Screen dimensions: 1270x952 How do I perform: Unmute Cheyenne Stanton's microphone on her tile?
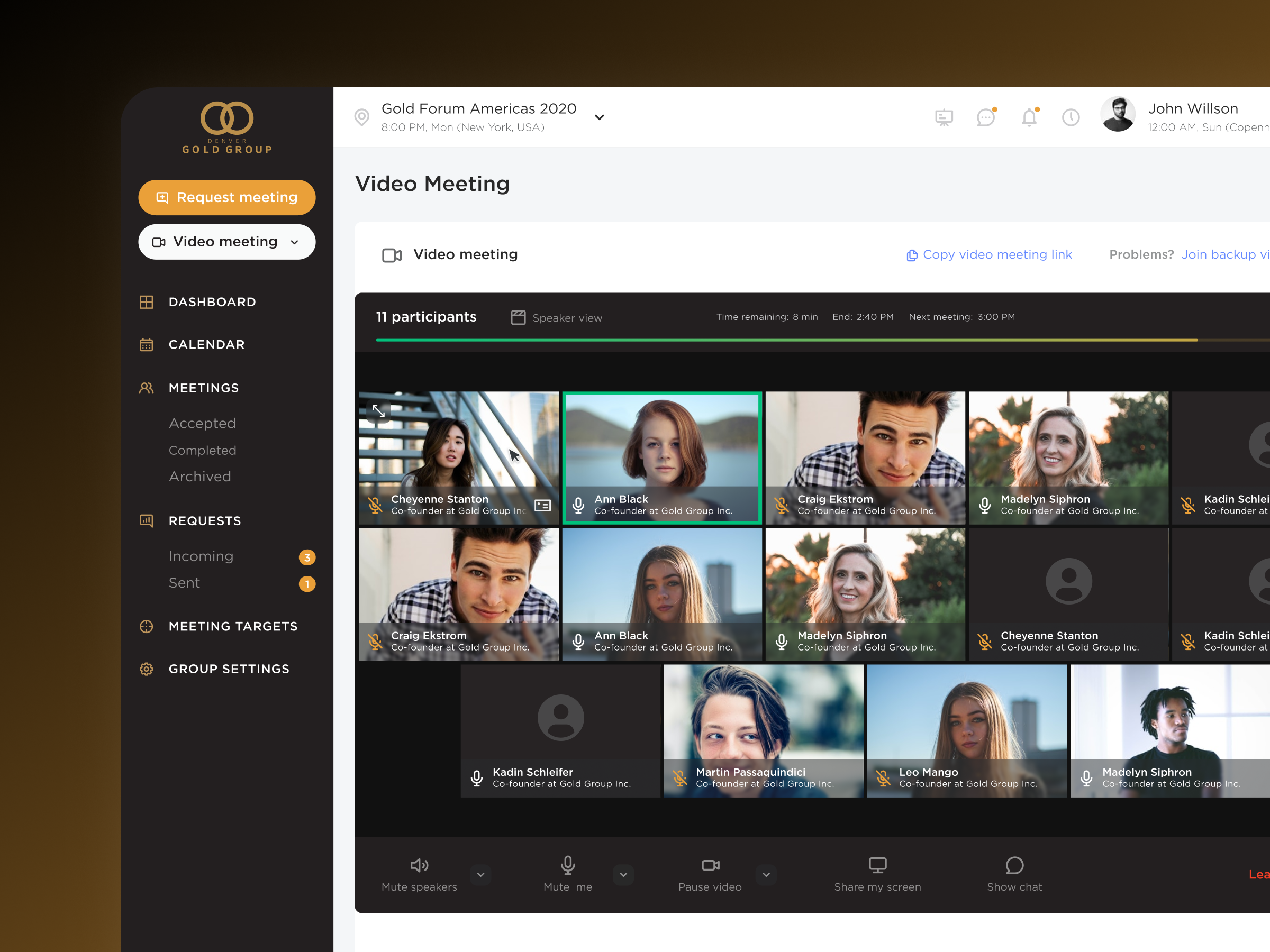pos(376,506)
